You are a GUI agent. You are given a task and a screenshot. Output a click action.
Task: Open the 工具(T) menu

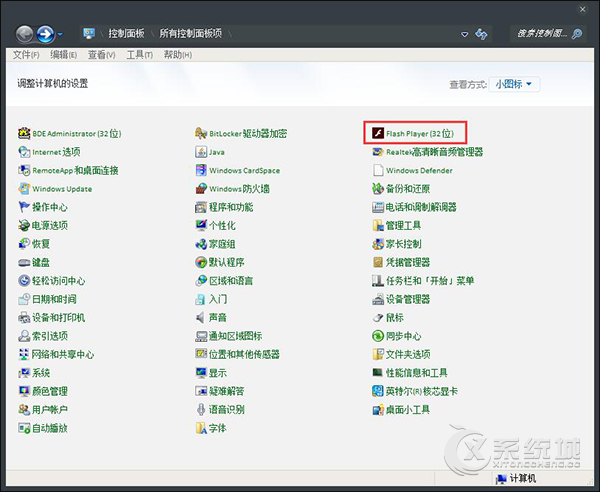(140, 55)
